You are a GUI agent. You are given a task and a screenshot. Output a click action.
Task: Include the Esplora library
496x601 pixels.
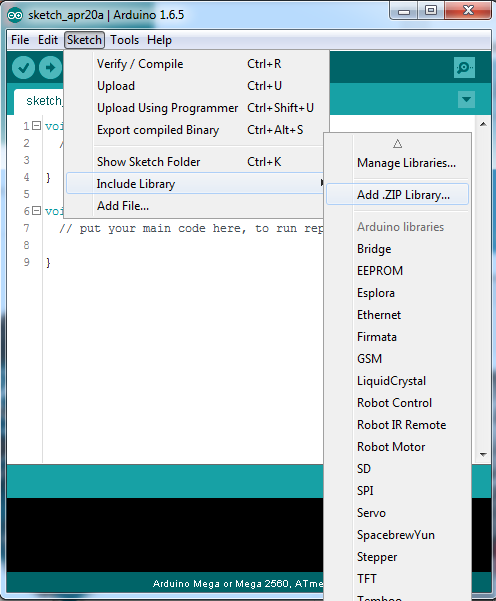click(x=397, y=293)
